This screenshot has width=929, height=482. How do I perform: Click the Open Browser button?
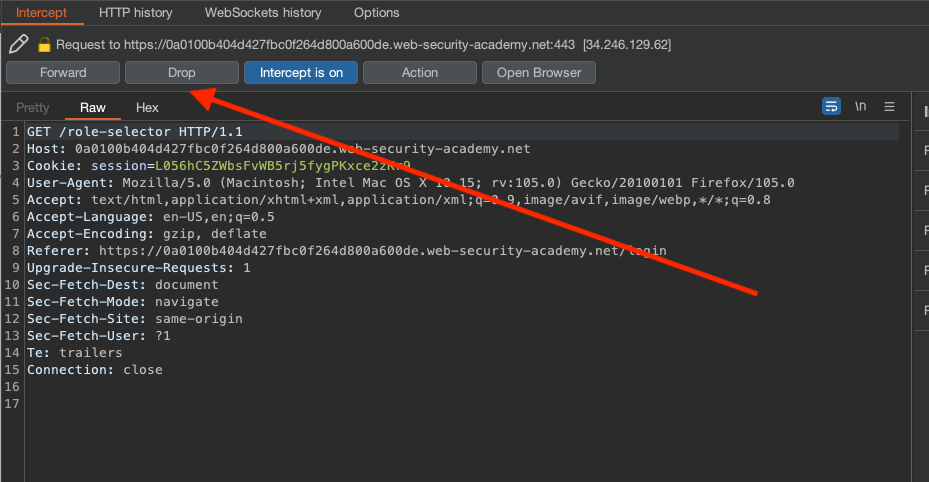point(539,72)
